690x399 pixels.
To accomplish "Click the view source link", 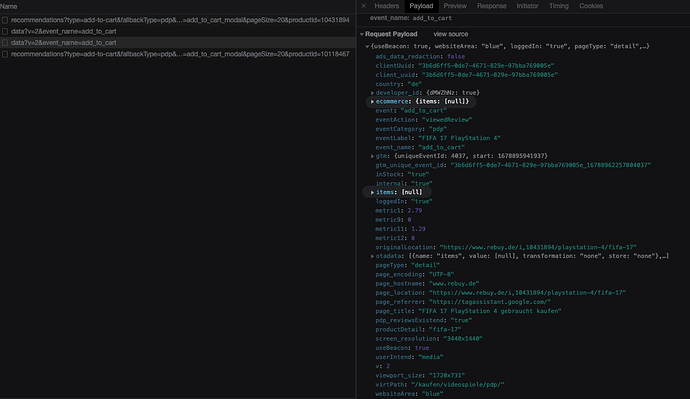I will pyautogui.click(x=451, y=34).
